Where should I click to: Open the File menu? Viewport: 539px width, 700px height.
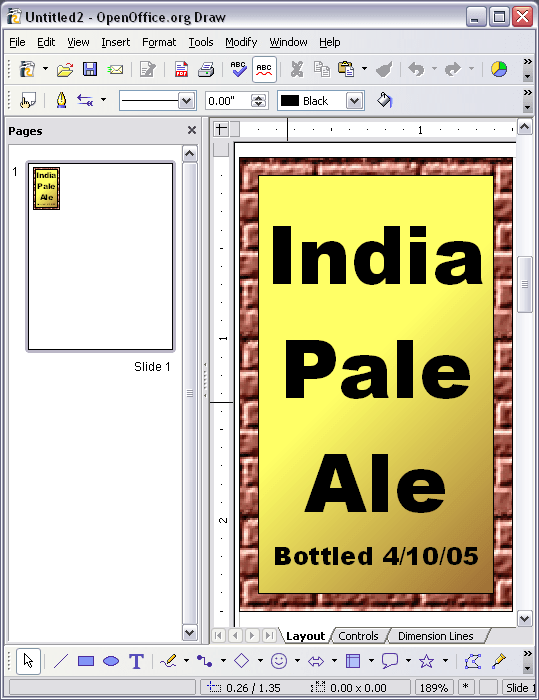point(17,42)
